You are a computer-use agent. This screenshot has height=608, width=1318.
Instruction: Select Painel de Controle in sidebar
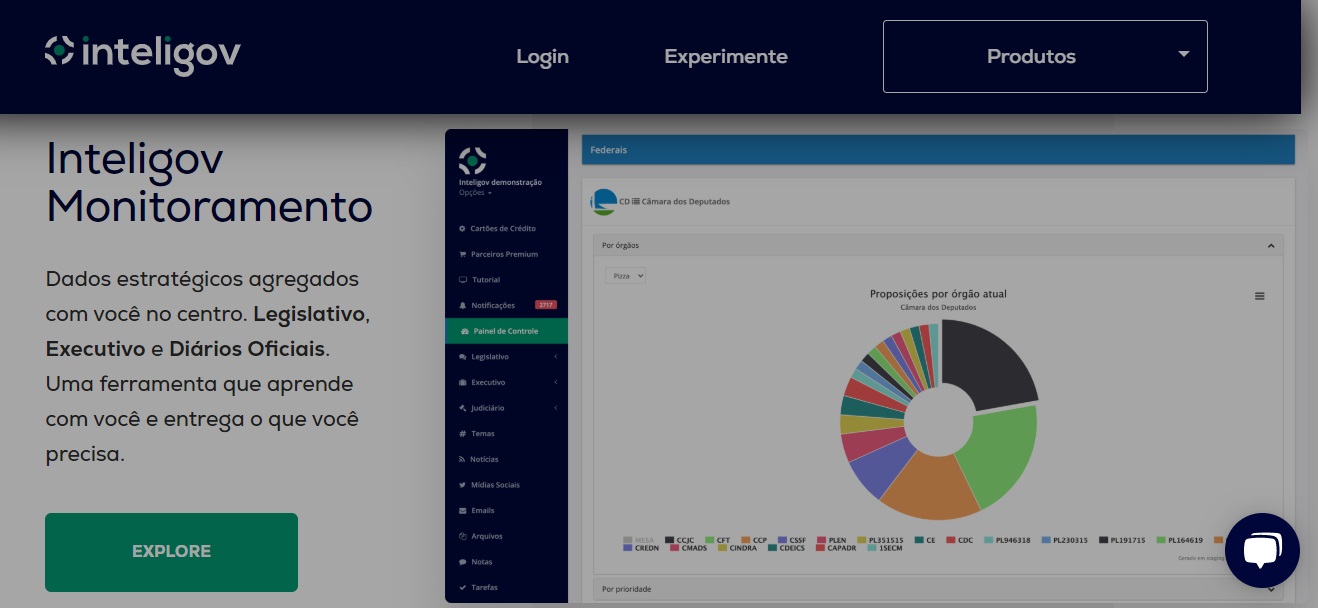(x=506, y=331)
